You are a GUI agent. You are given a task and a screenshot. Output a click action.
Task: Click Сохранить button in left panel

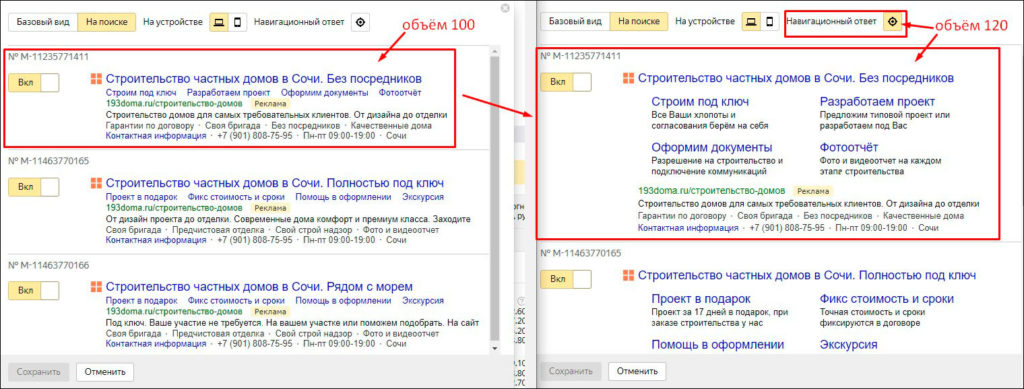(38, 372)
